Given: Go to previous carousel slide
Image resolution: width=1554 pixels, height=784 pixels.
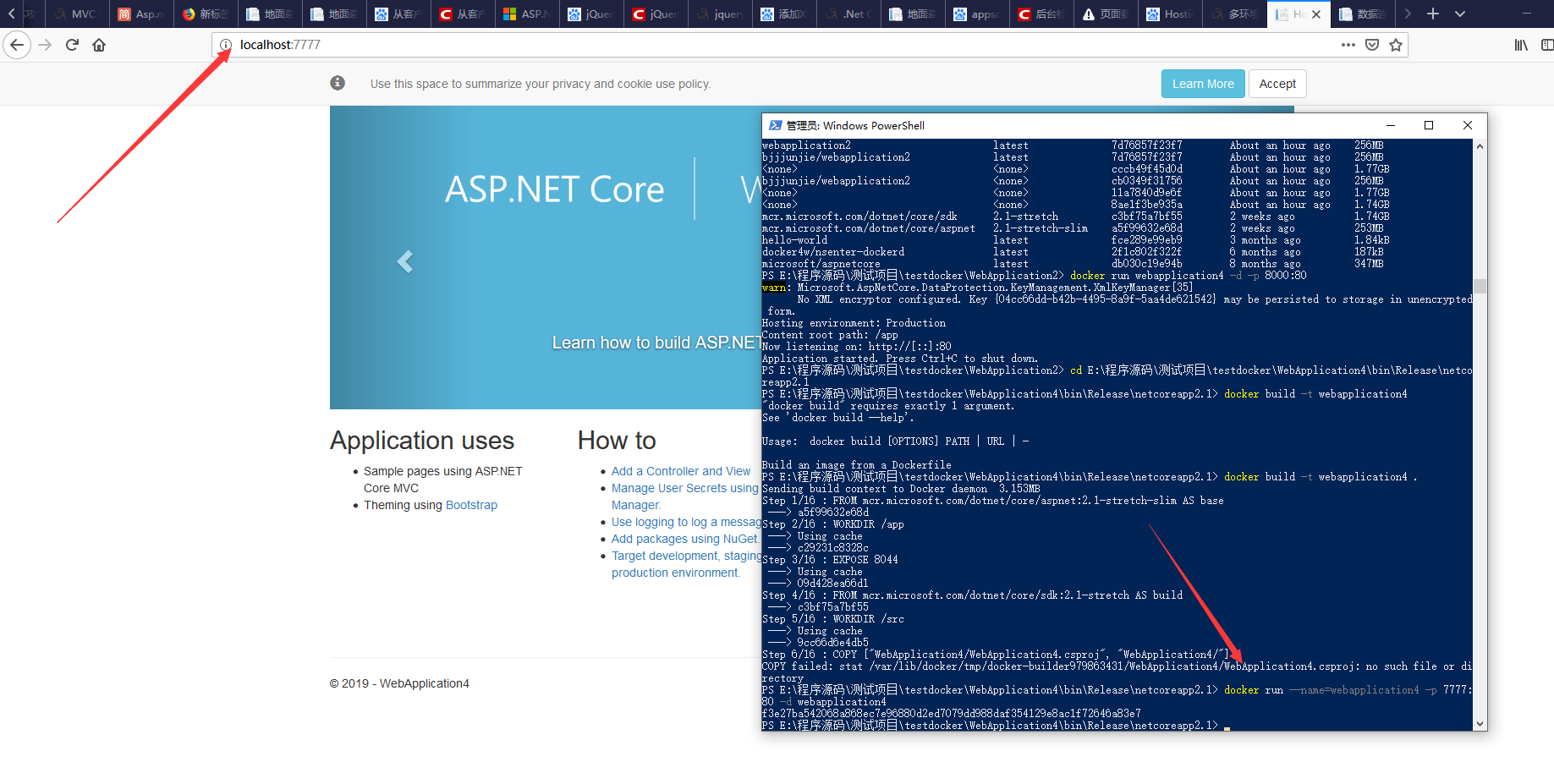Looking at the screenshot, I should 405,262.
